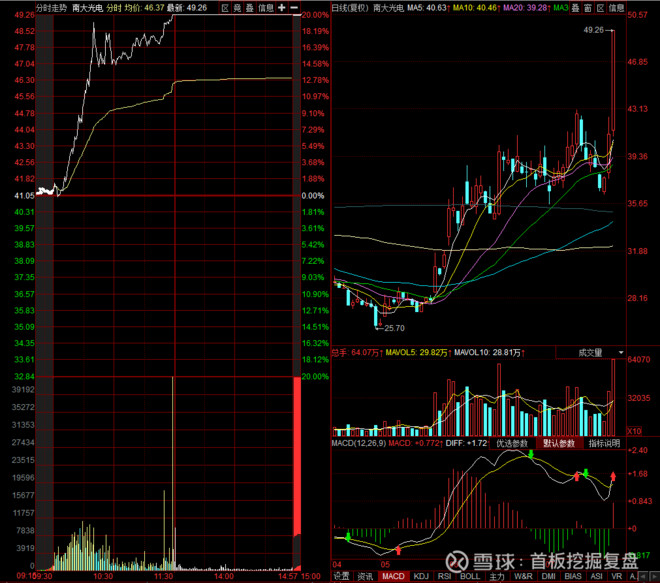Screen dimensions: 660x583
Task: Click the 叠 overlay button on the daily K-line chart
Action: (x=575, y=8)
